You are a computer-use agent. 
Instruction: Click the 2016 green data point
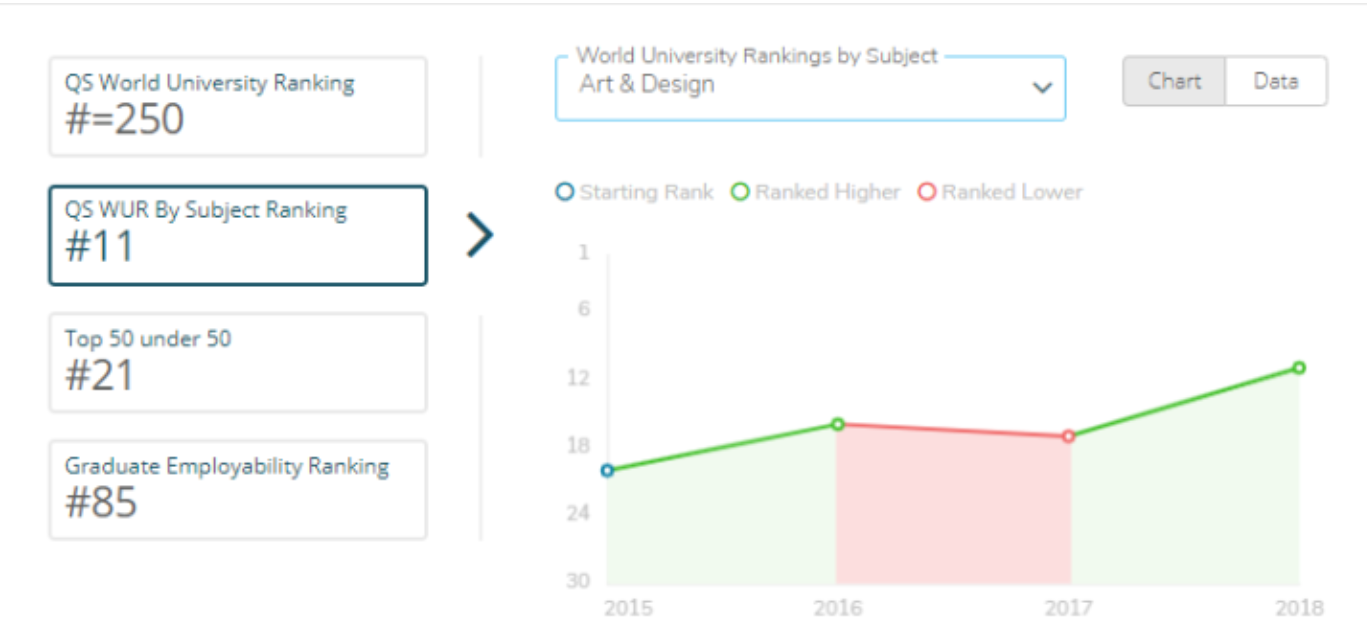[x=838, y=424]
